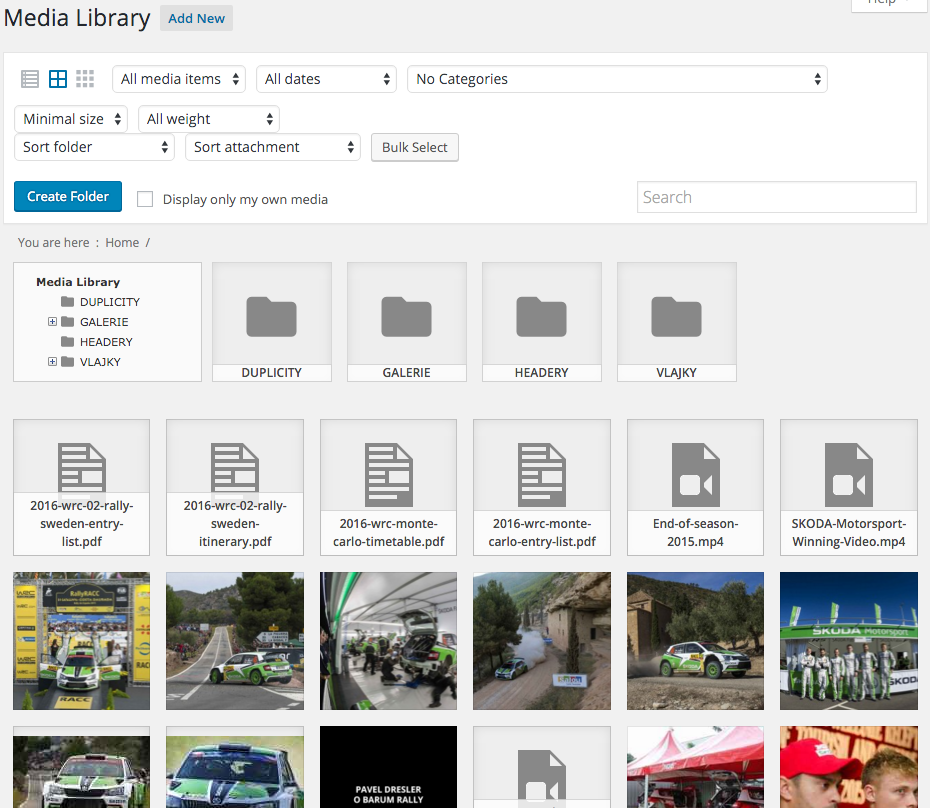Go to Home in breadcrumb
Screen dimensions: 930x808
(122, 243)
